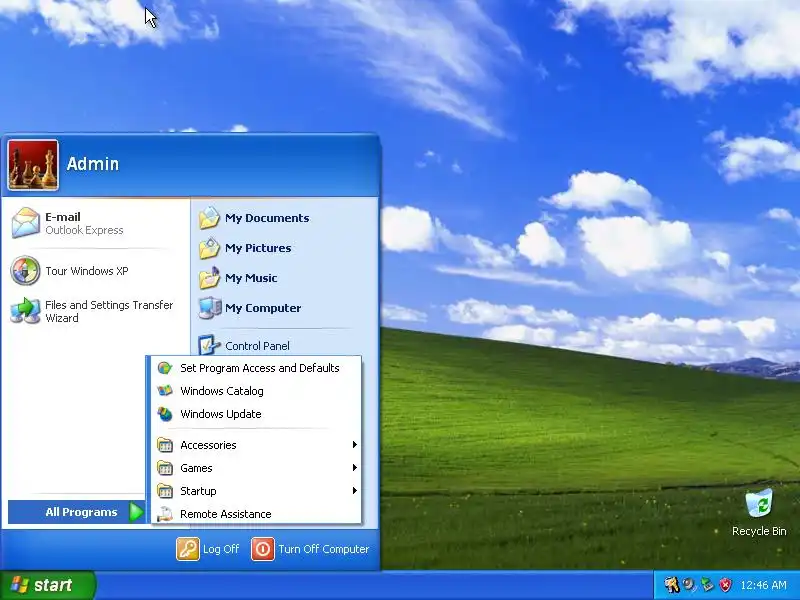This screenshot has height=600, width=800.
Task: Click the Remote Assistance icon
Action: [x=165, y=514]
